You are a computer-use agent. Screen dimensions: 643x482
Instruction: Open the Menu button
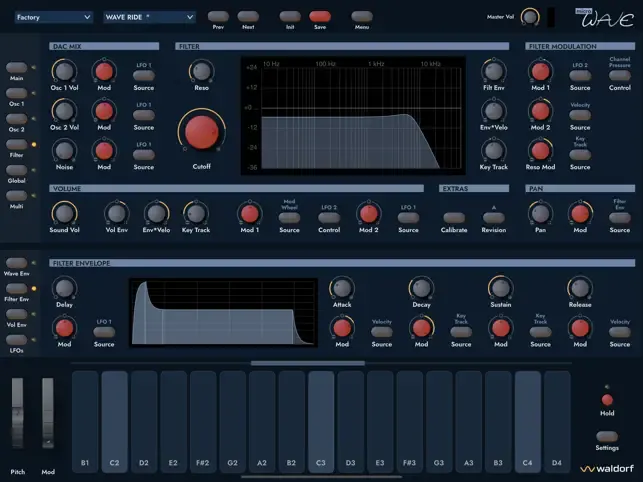point(362,17)
